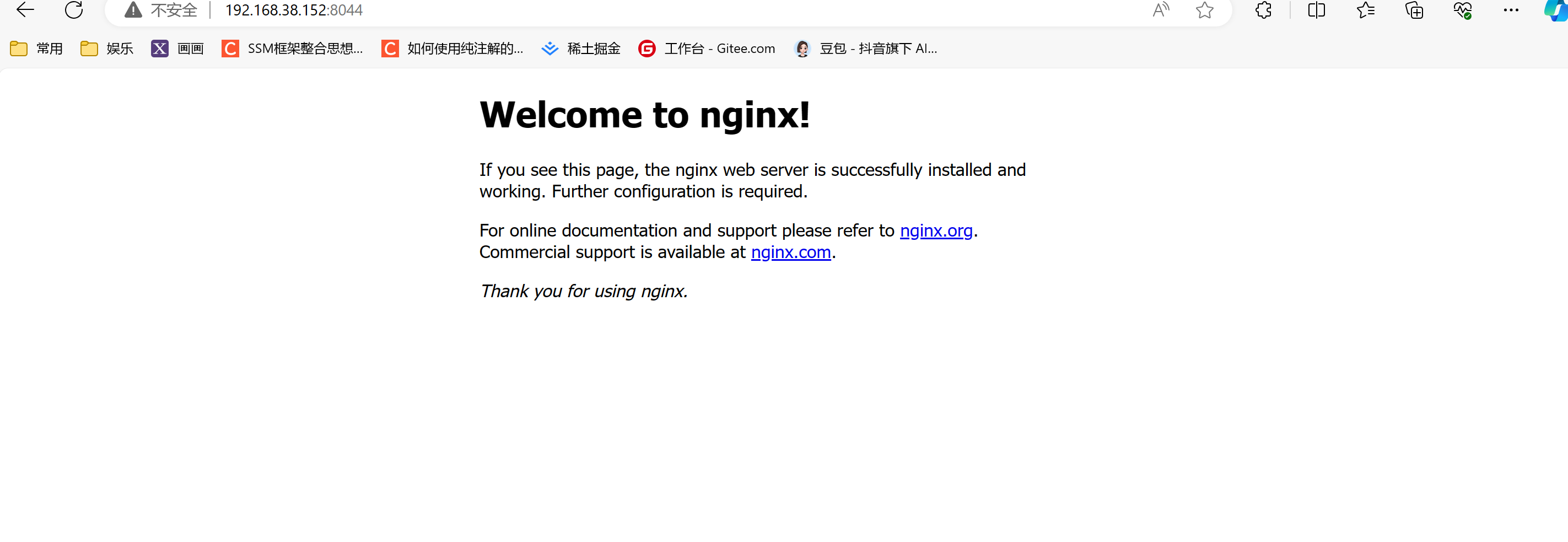This screenshot has height=542, width=1568.
Task: Open the Copilot sidebar icon
Action: [1557, 10]
